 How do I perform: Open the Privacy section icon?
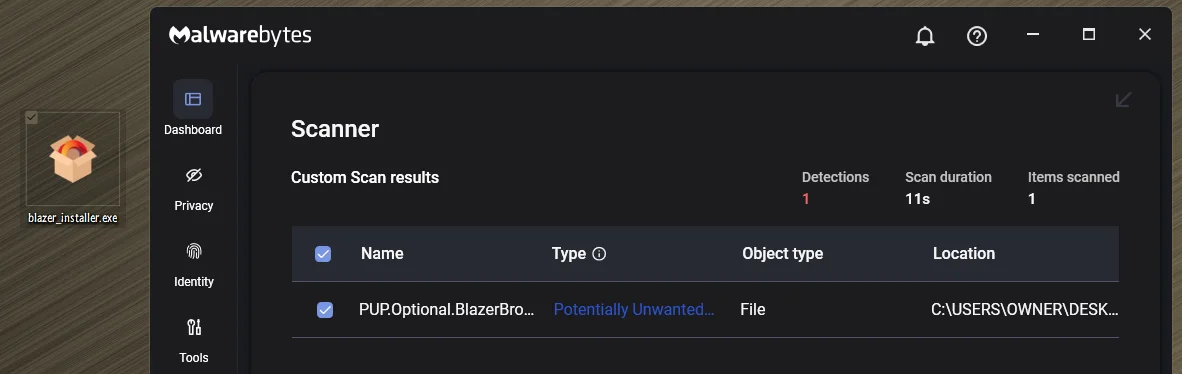click(x=194, y=176)
